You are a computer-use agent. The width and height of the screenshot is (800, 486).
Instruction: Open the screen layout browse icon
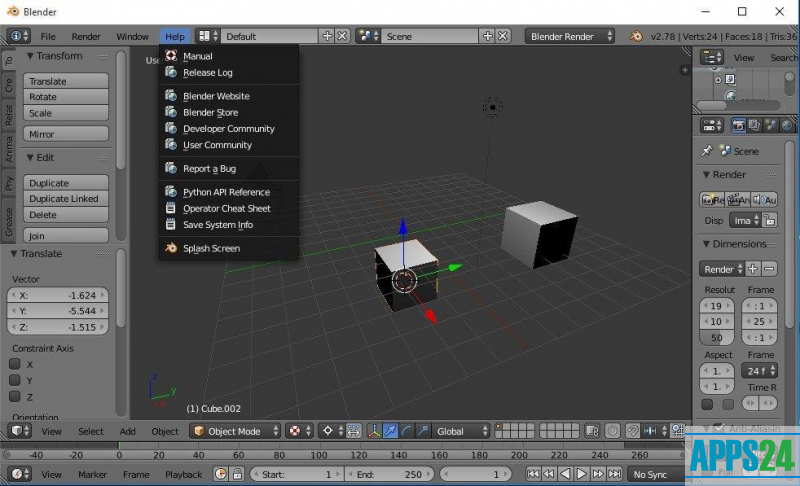tap(208, 36)
